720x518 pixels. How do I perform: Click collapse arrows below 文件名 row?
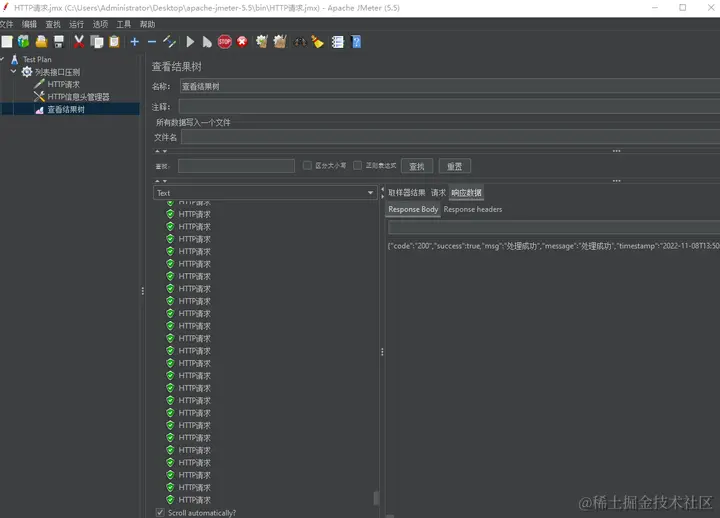(161, 151)
